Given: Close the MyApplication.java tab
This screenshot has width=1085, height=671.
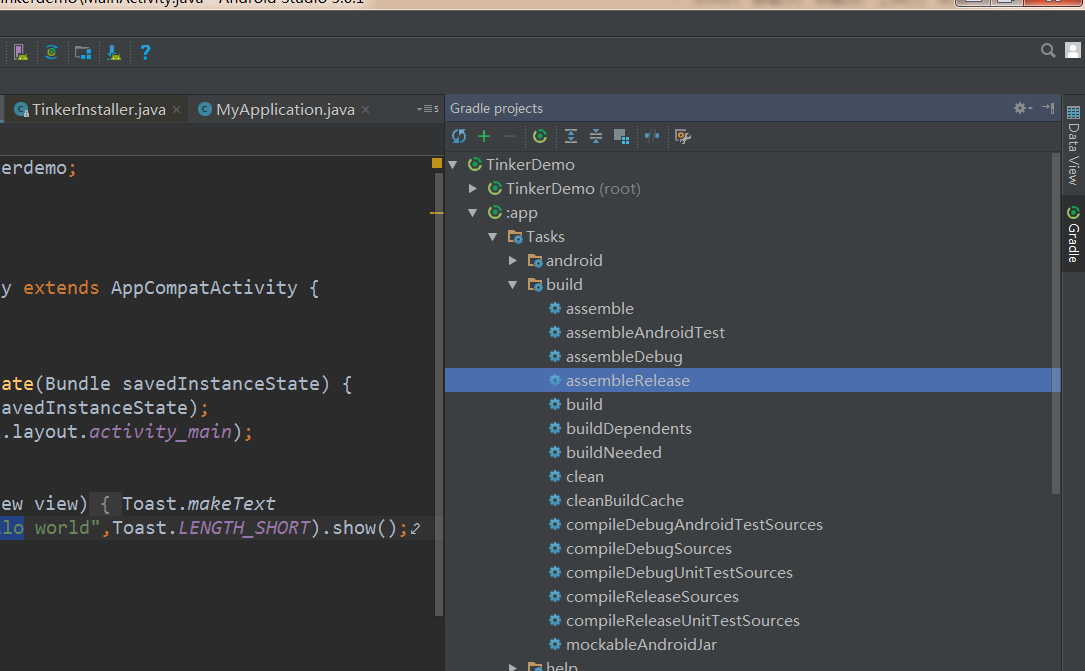Looking at the screenshot, I should coord(365,109).
